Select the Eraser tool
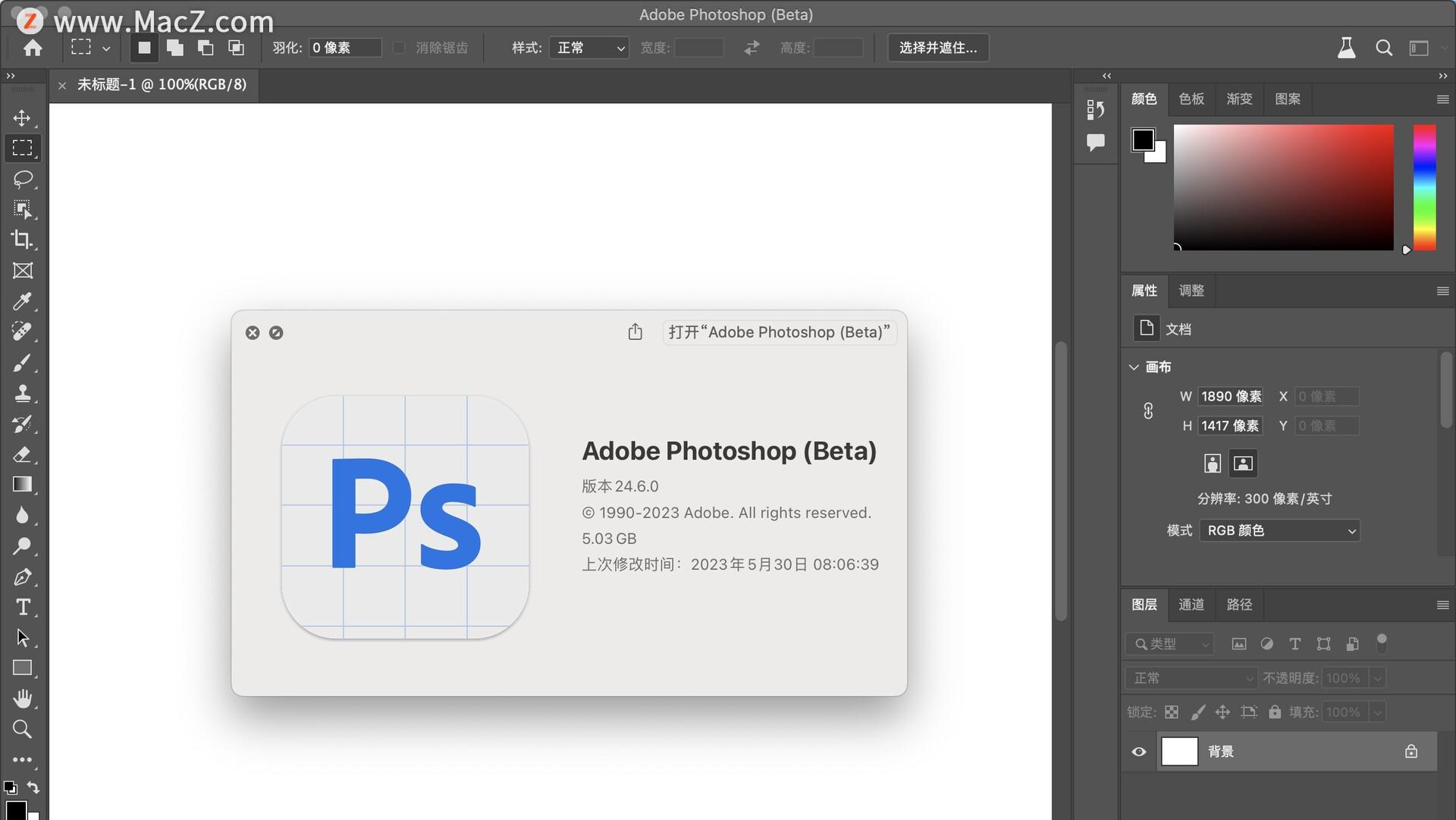Screen dimensions: 1456x820 pos(22,454)
